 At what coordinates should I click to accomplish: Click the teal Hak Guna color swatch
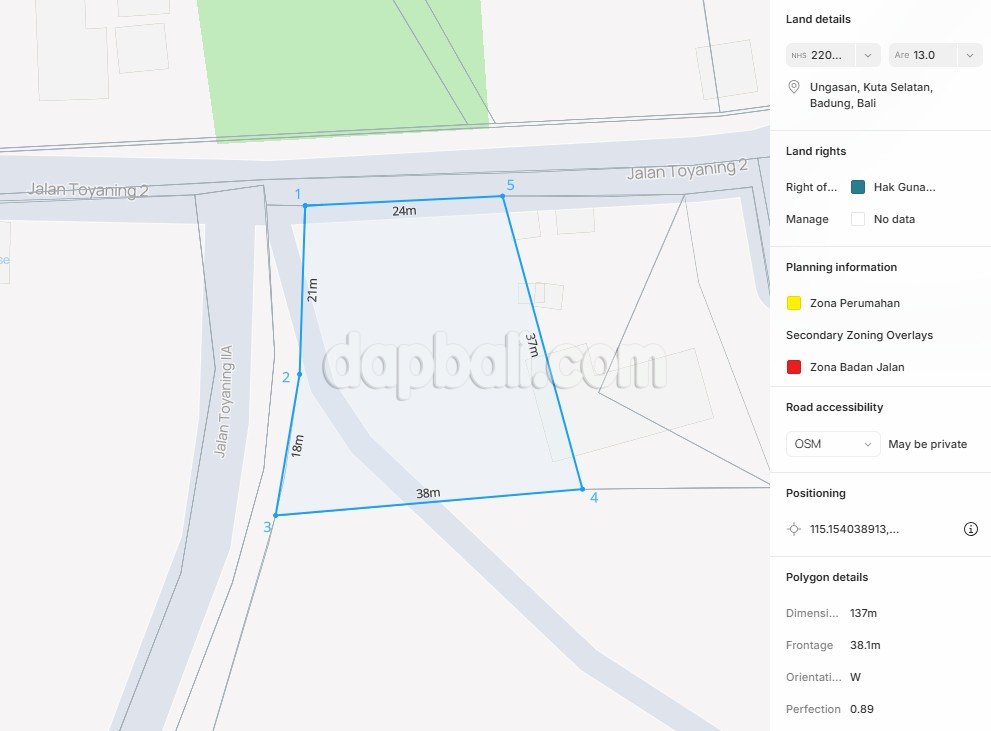pyautogui.click(x=858, y=187)
